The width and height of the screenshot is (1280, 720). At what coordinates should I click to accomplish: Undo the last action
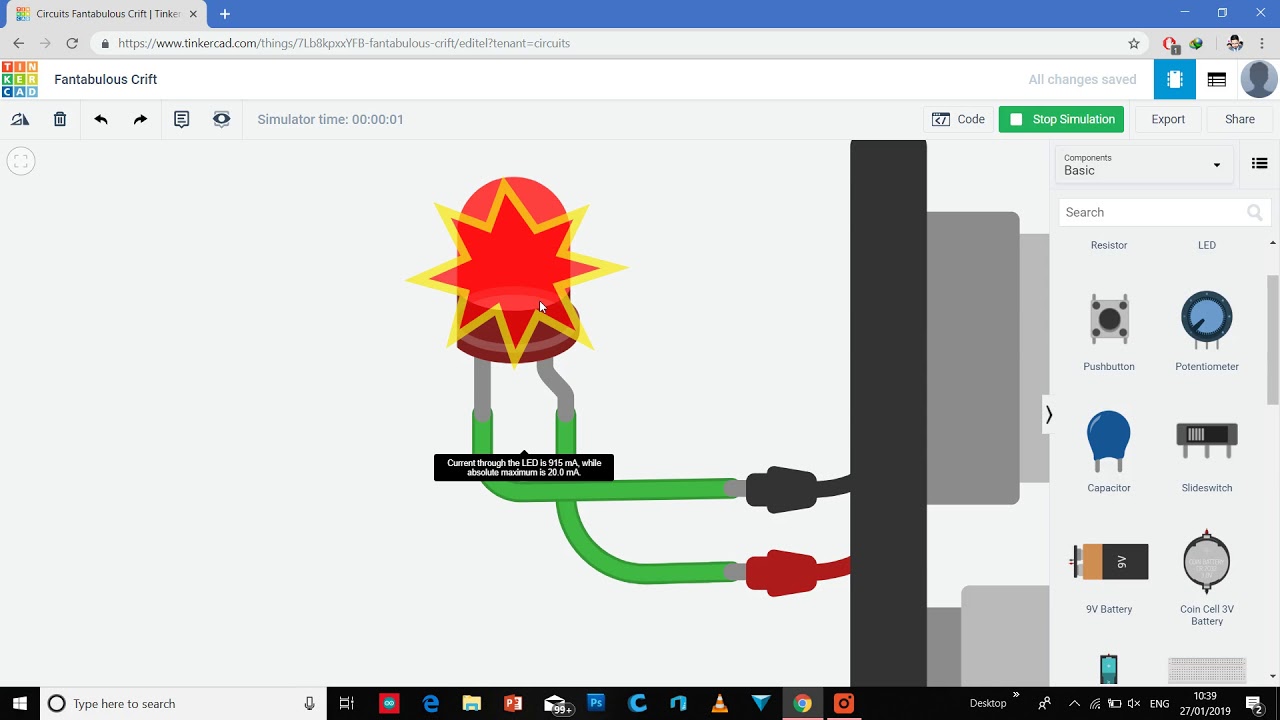coord(101,119)
